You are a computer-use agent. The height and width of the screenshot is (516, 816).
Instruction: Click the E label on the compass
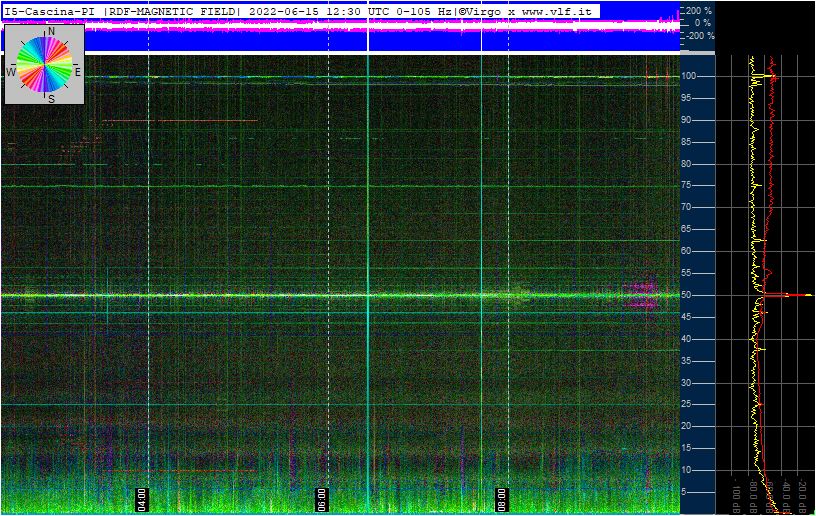pyautogui.click(x=78, y=71)
